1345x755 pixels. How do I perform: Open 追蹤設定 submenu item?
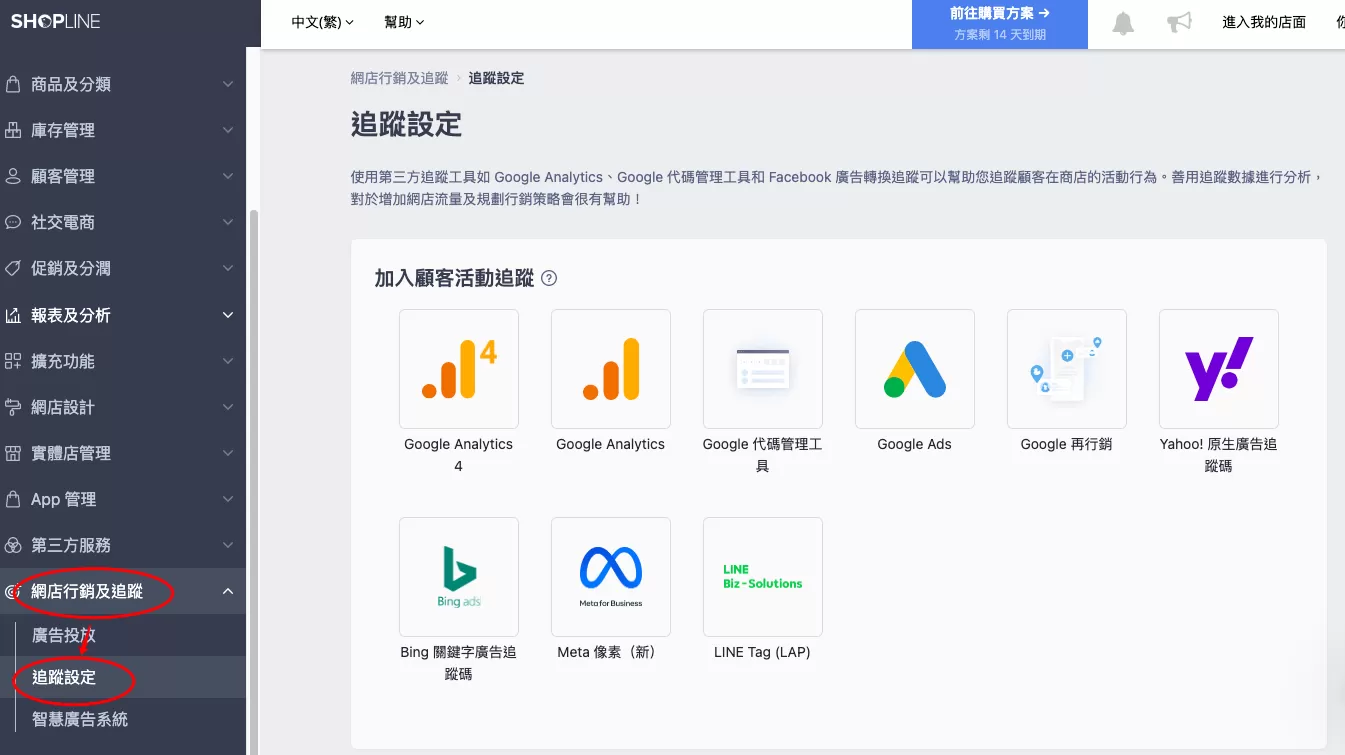[x=64, y=677]
